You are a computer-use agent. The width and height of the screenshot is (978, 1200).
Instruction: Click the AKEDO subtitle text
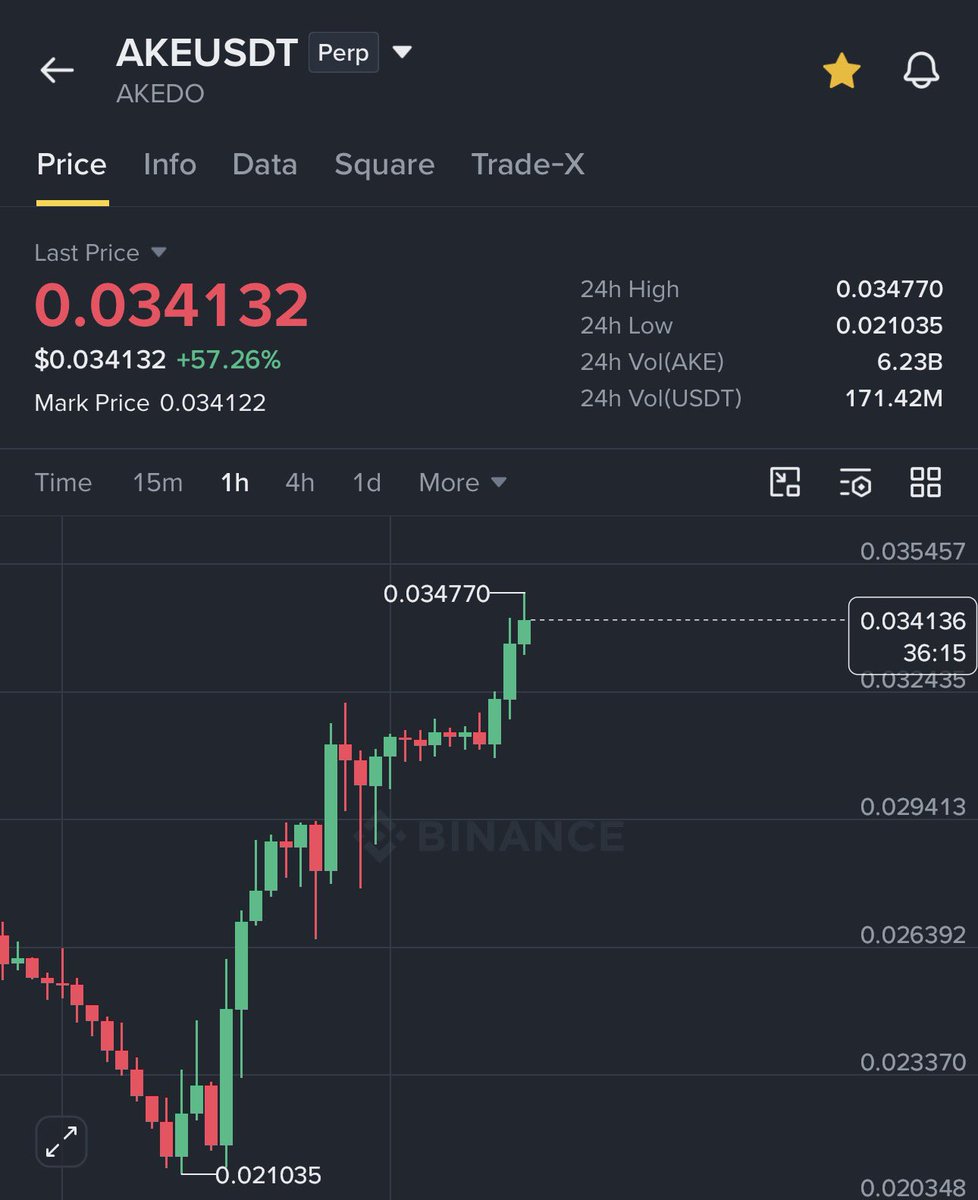(160, 94)
